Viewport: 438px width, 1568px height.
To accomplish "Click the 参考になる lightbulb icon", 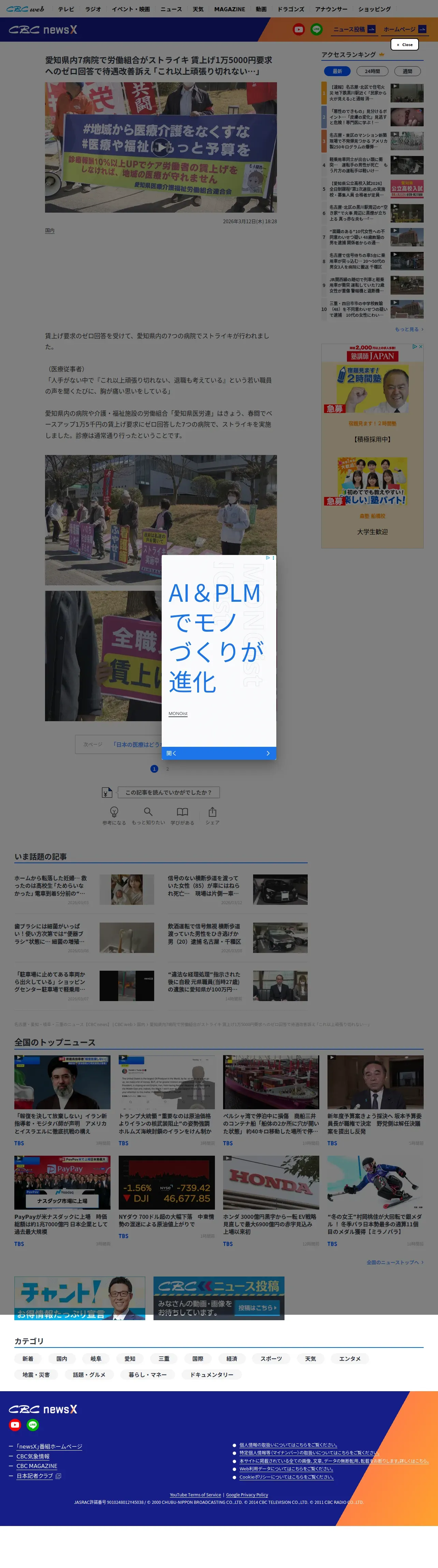I will (x=114, y=811).
